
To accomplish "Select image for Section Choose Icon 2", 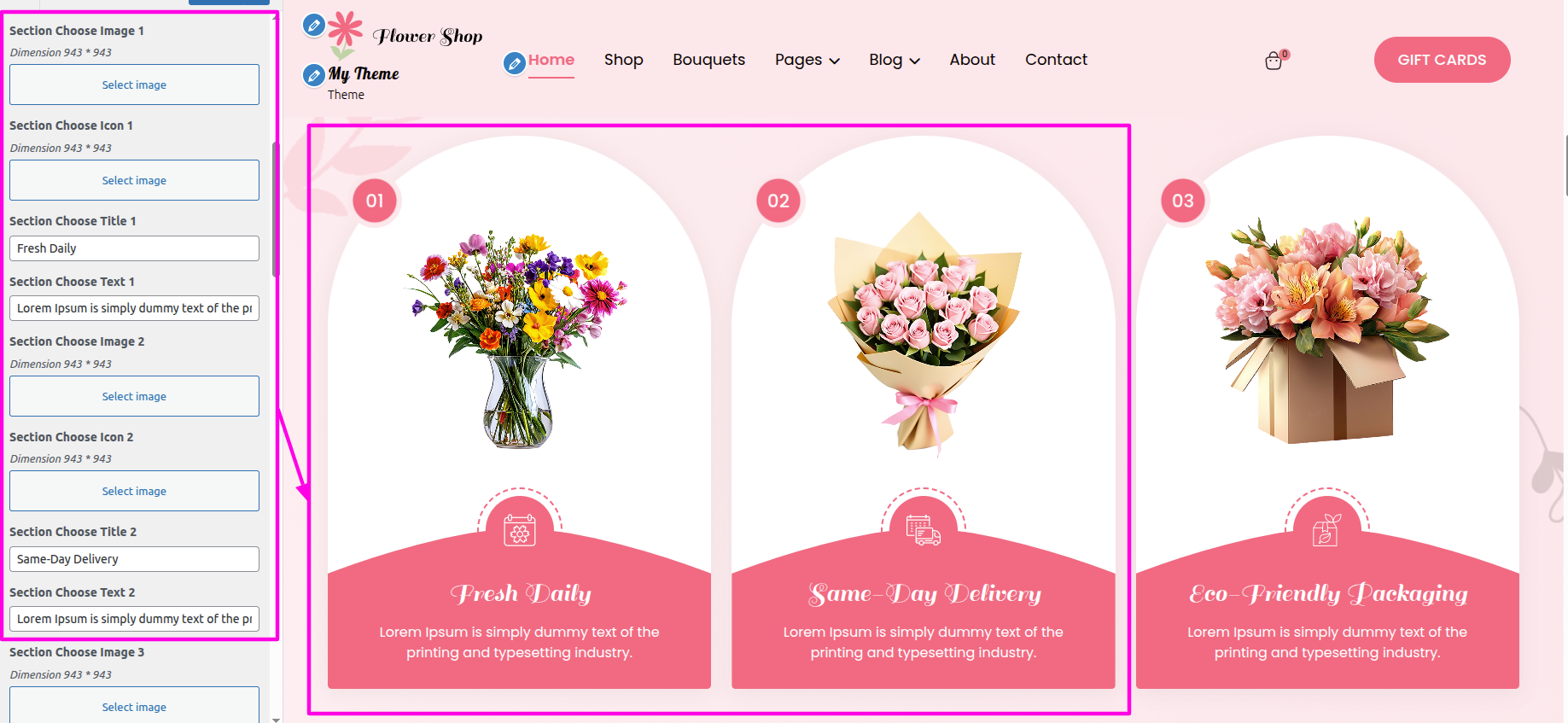I will pos(134,491).
